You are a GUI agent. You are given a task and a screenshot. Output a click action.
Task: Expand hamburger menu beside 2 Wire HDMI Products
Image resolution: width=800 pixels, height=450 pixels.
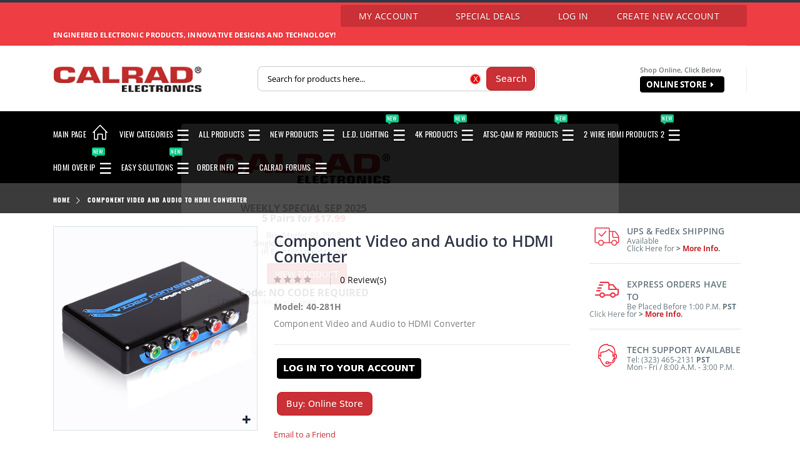[674, 135]
